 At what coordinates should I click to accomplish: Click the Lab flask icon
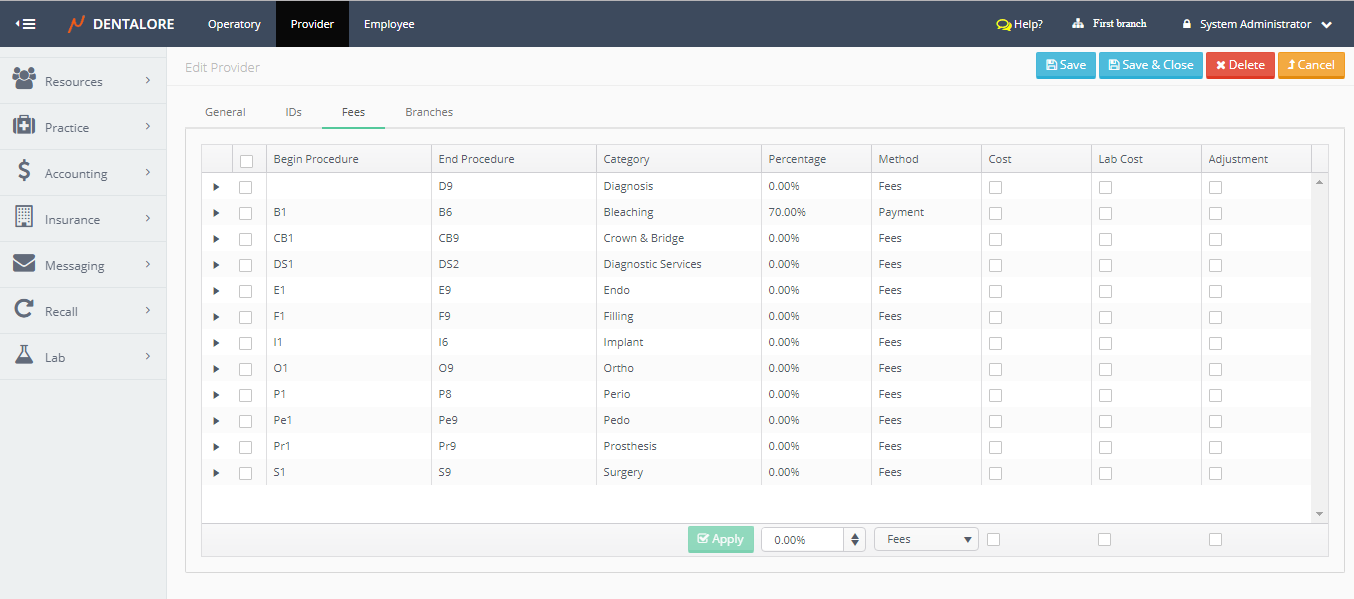pyautogui.click(x=24, y=356)
